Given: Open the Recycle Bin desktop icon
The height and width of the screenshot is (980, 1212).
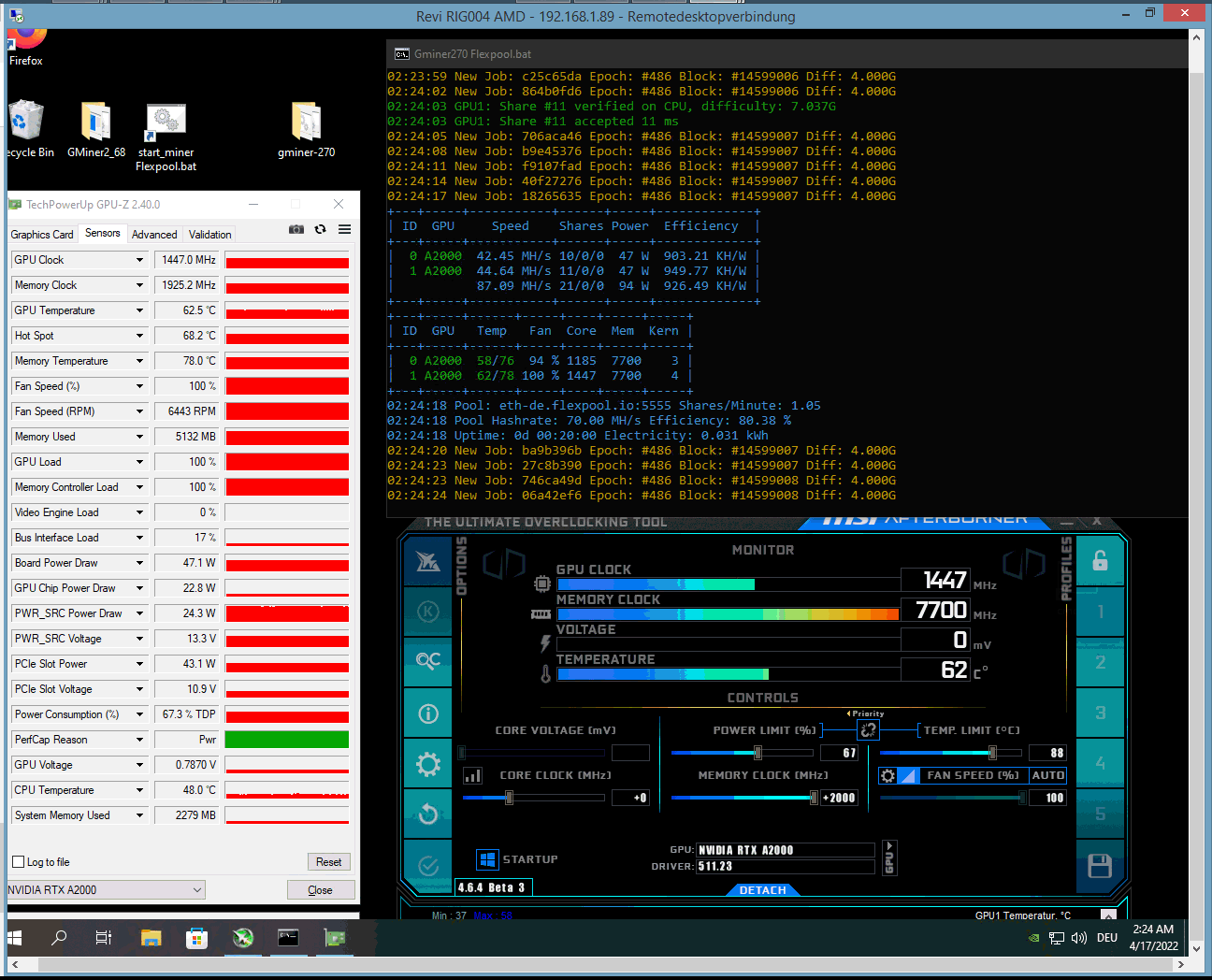Looking at the screenshot, I should pos(28,130).
